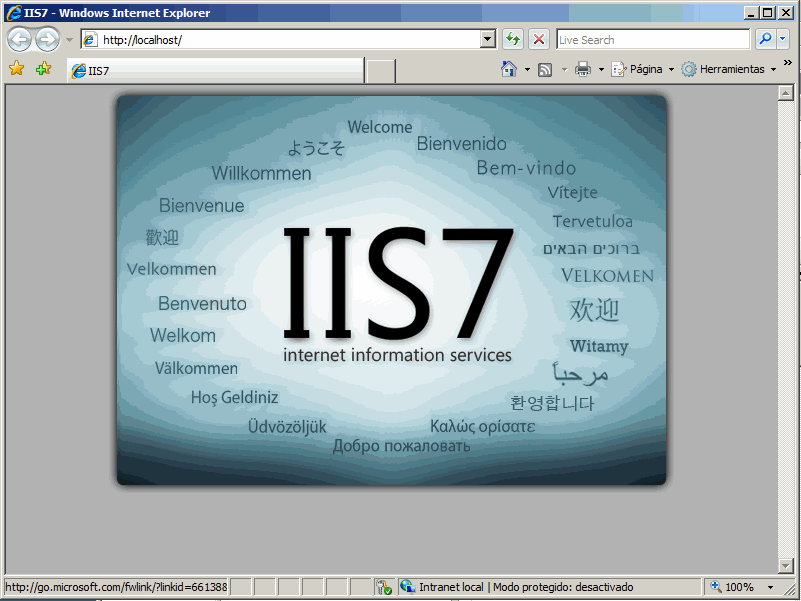Screen dimensions: 801x601
Task: Expand the Print options dropdown arrow
Action: click(601, 70)
